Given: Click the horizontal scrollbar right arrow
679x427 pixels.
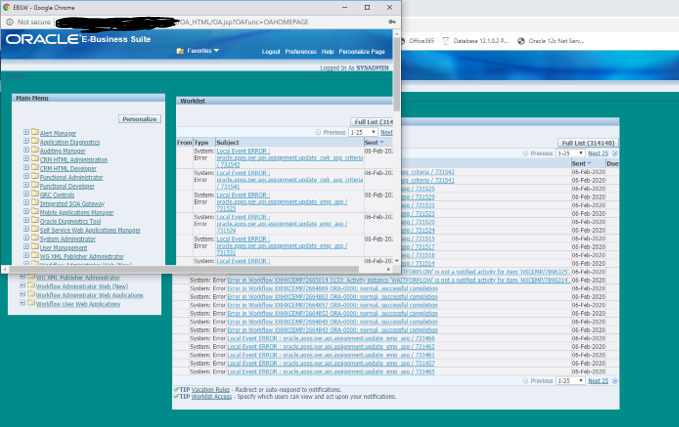Looking at the screenshot, I should pyautogui.click(x=388, y=269).
